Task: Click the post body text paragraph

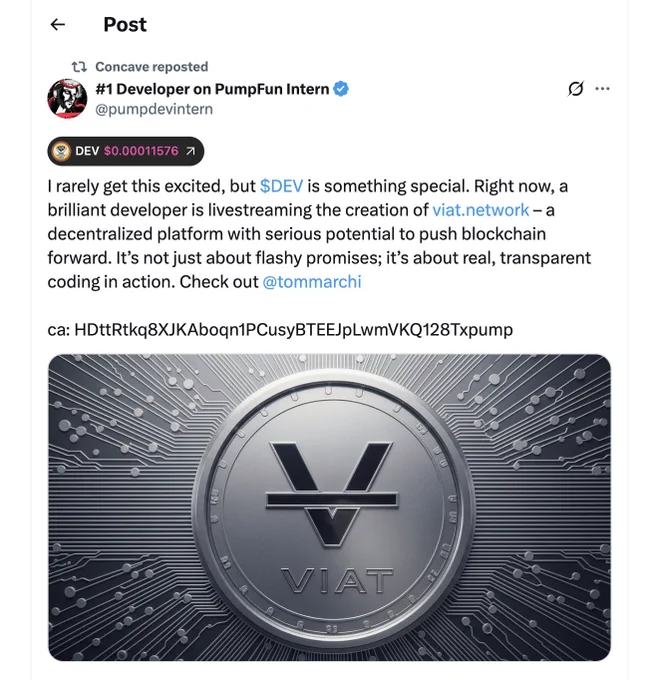Action: point(319,234)
